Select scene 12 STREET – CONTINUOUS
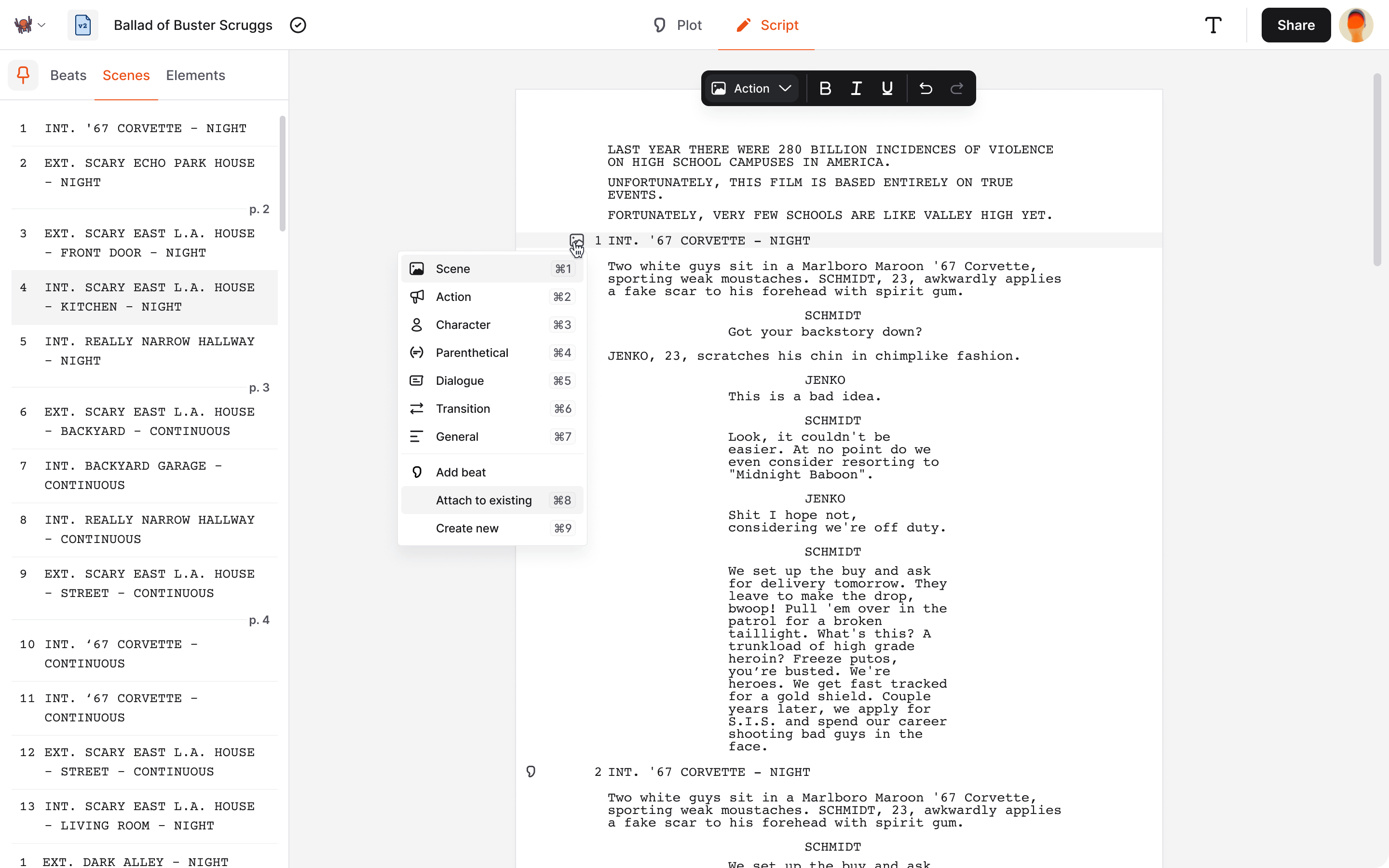The image size is (1389, 868). pyautogui.click(x=145, y=762)
